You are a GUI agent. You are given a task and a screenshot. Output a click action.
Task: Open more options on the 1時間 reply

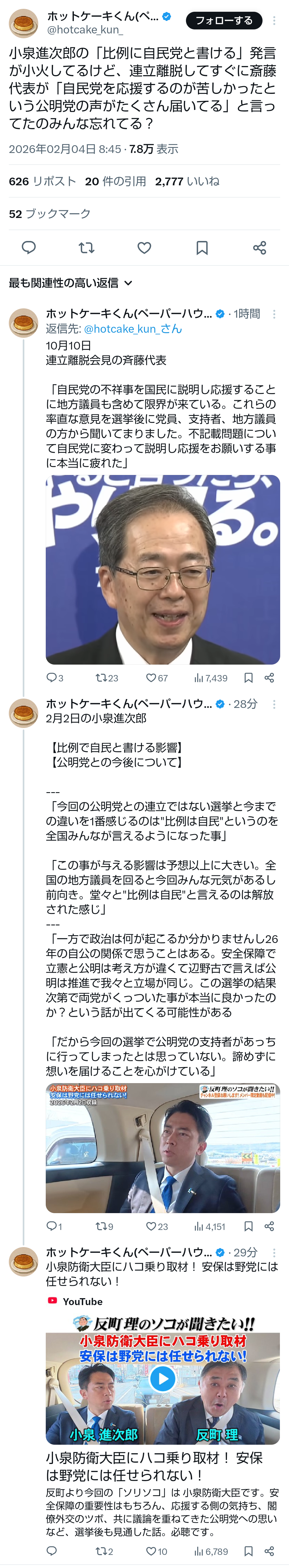click(x=274, y=314)
